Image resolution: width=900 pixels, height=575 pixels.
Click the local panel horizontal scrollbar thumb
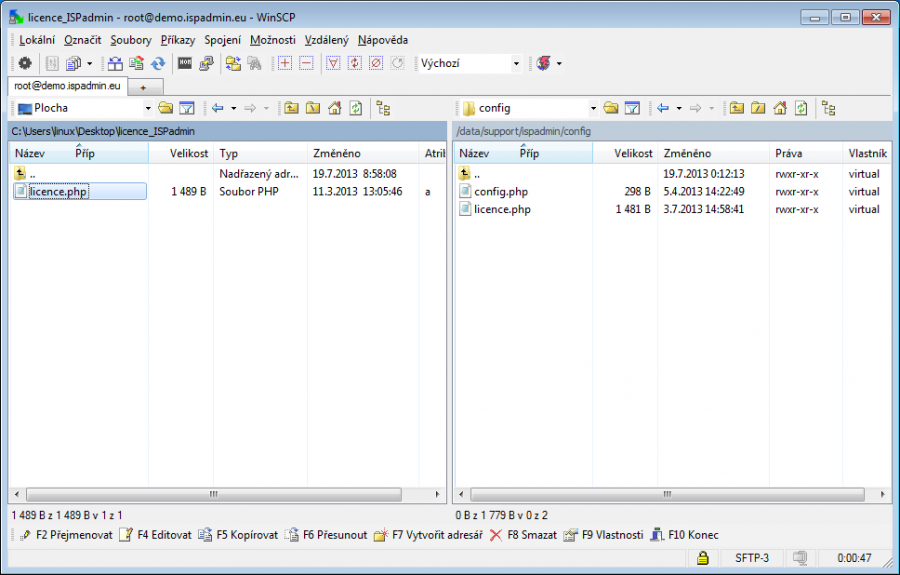click(x=214, y=494)
